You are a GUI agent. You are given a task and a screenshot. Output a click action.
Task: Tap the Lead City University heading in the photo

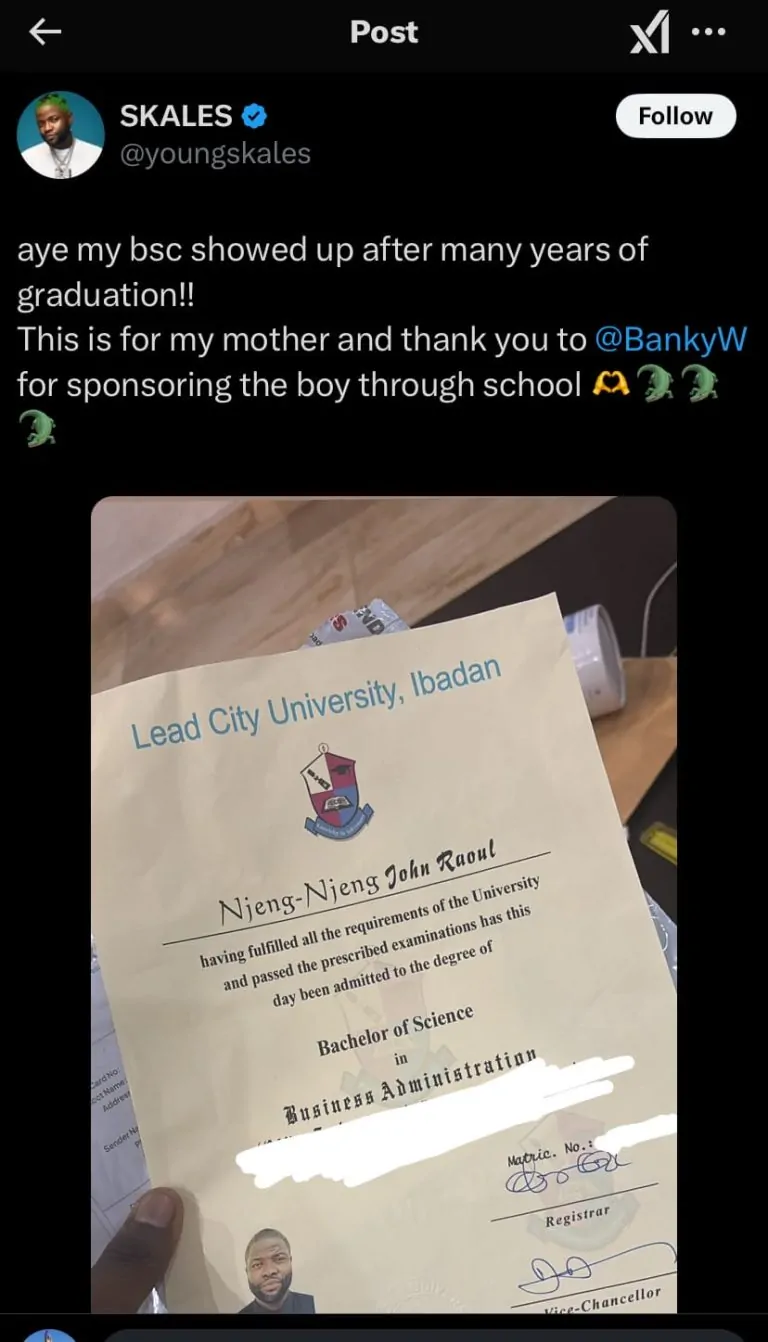coord(316,702)
